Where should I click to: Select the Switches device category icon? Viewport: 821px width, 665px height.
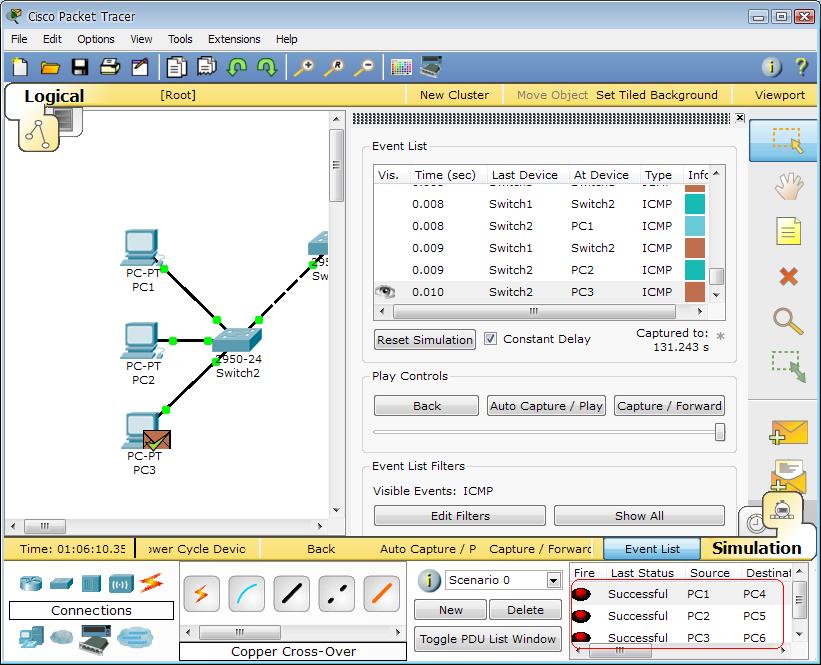click(x=61, y=583)
